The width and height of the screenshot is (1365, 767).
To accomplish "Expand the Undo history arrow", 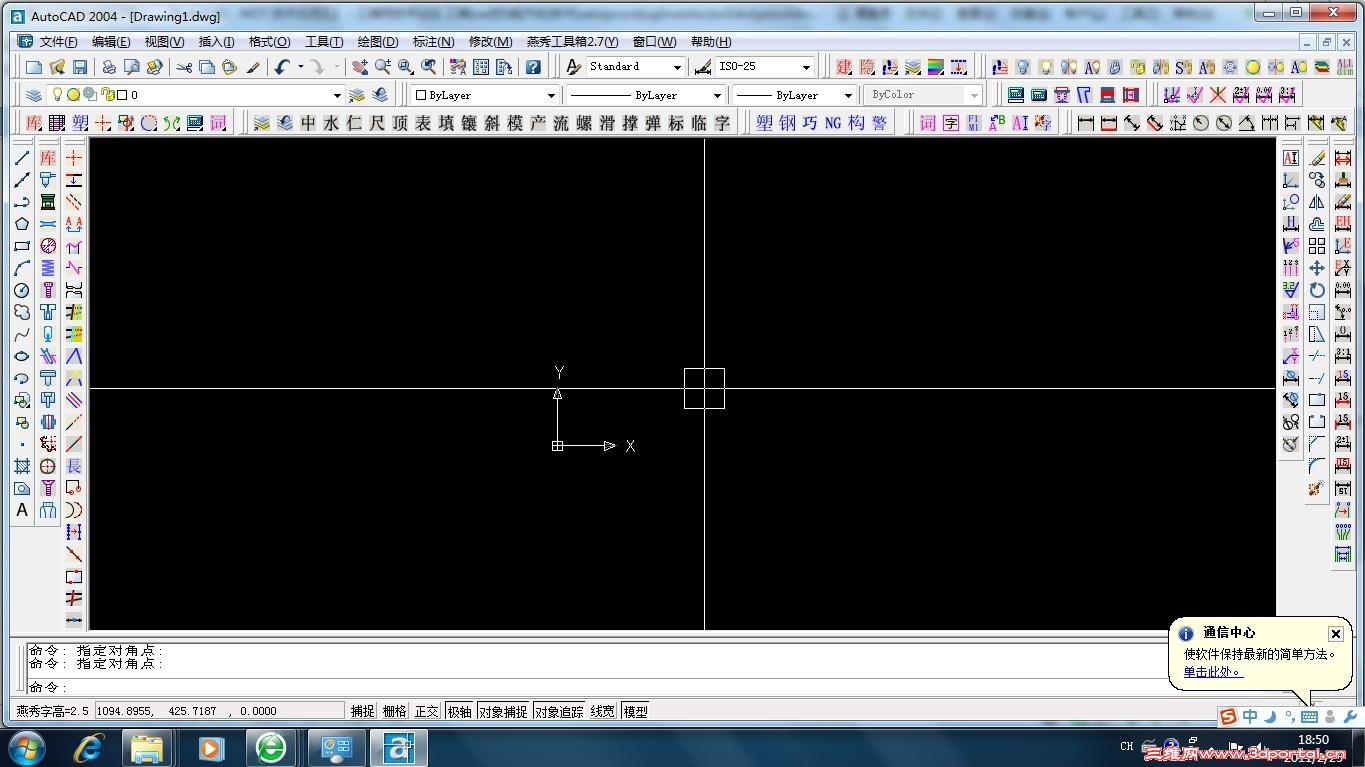I will point(300,67).
